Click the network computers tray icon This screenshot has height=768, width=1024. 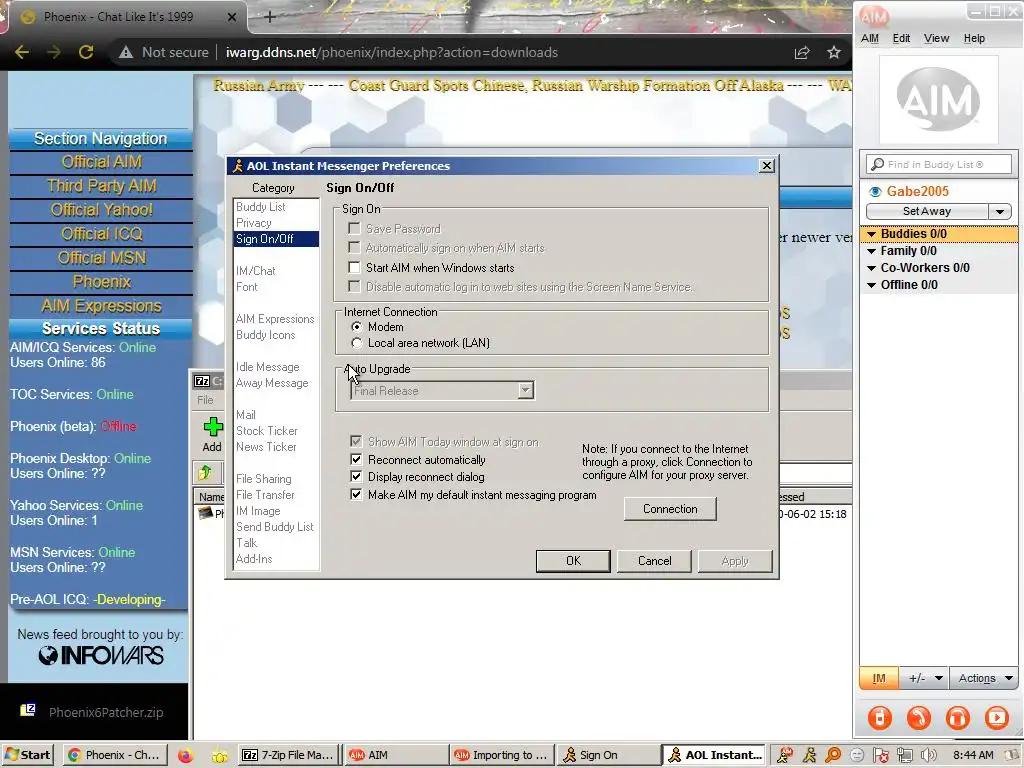tap(904, 755)
